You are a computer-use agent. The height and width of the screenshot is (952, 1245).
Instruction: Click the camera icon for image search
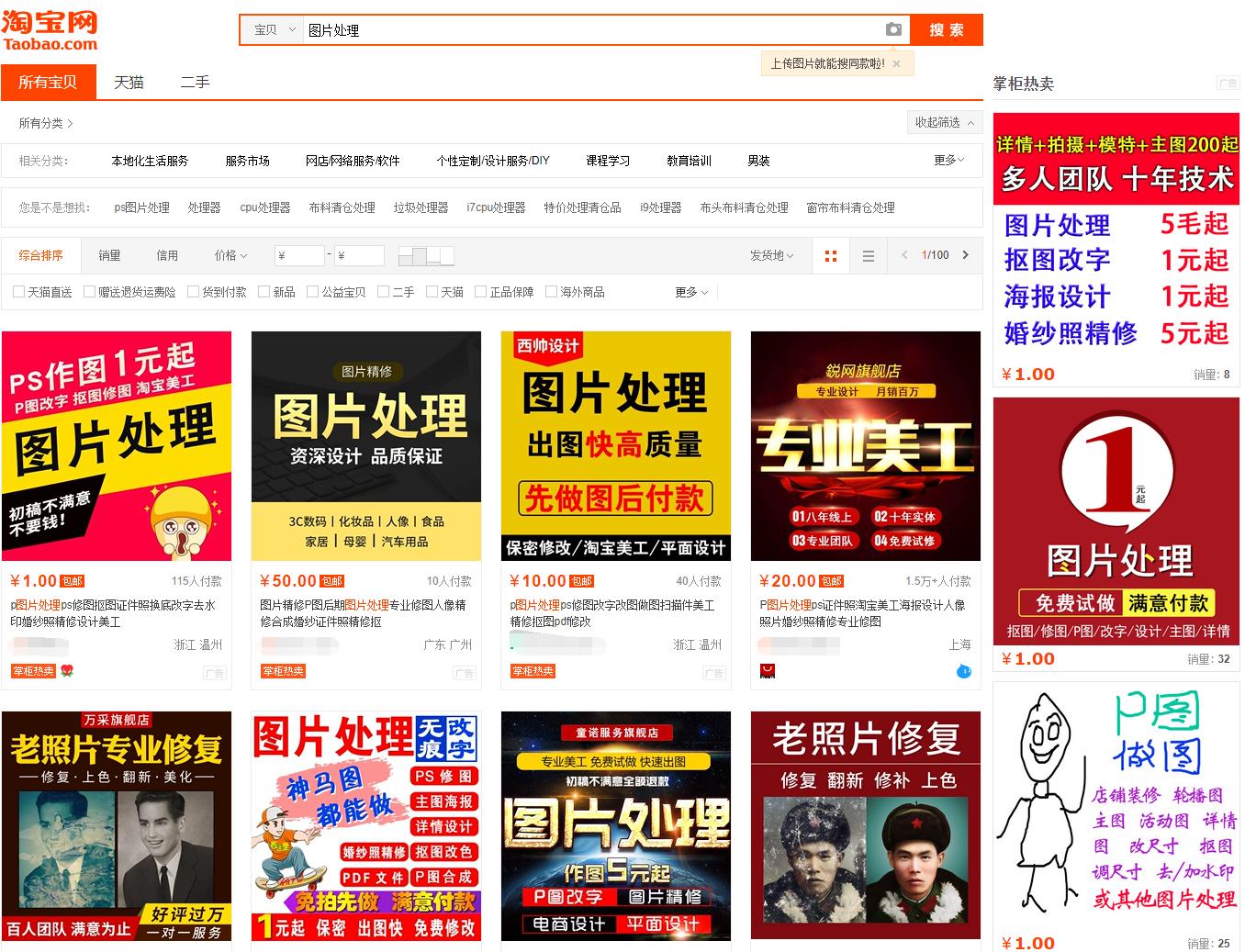pyautogui.click(x=893, y=29)
